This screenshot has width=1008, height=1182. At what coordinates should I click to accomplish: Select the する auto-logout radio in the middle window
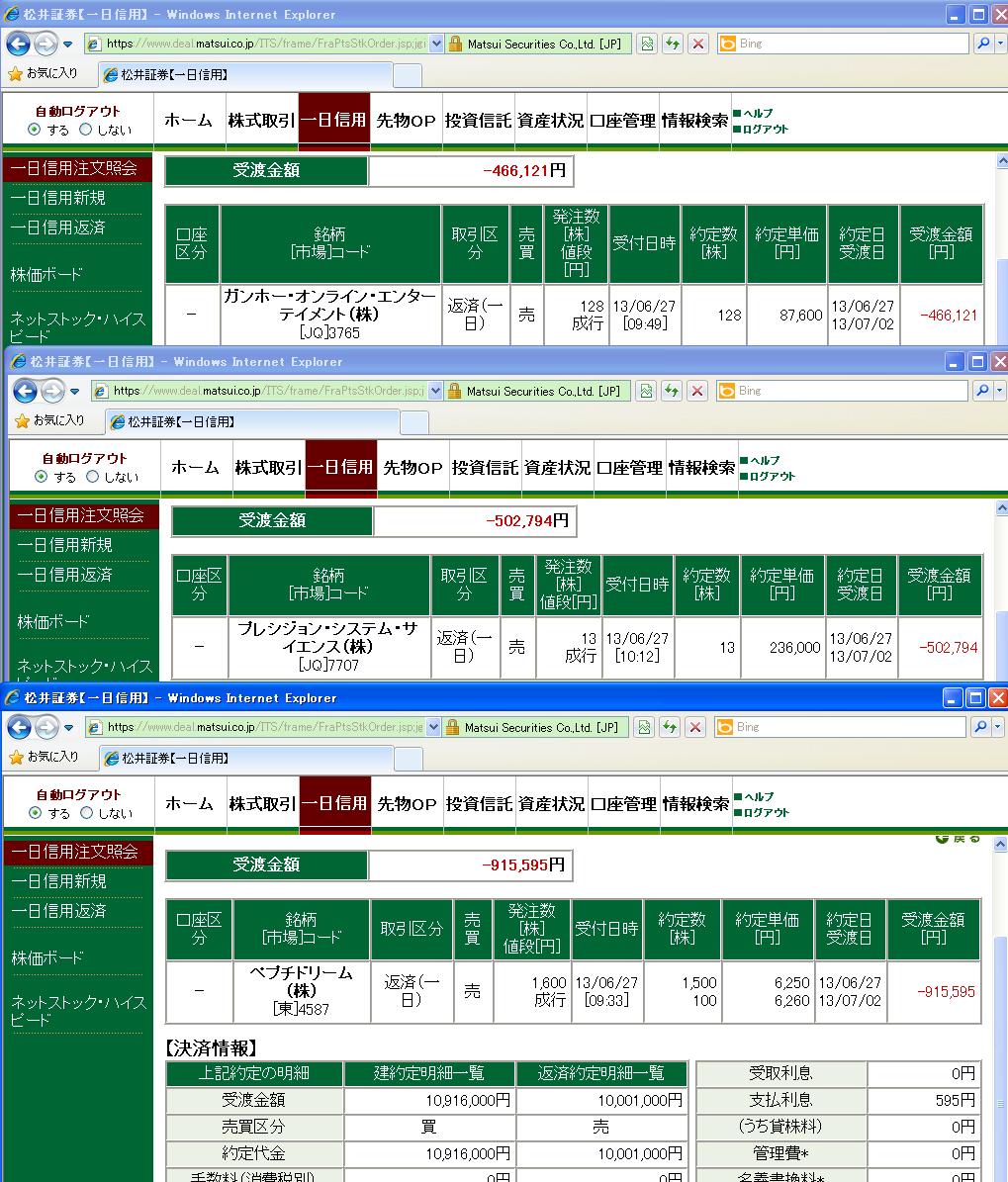tap(42, 477)
